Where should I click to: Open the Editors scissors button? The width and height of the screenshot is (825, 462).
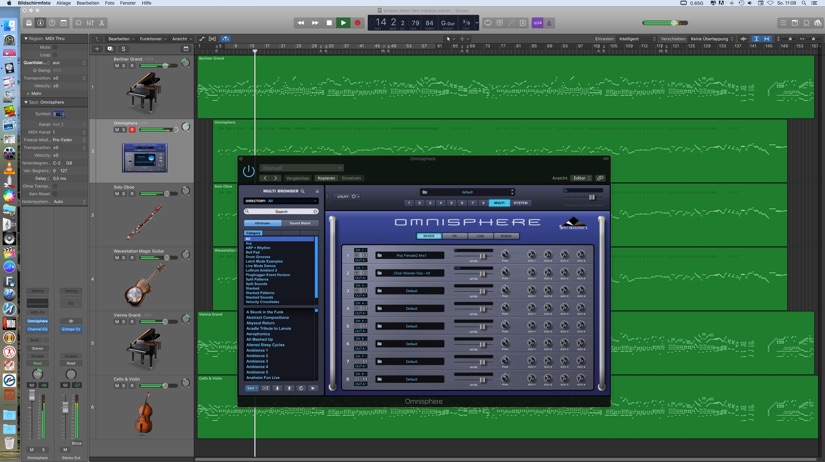pyautogui.click(x=102, y=23)
